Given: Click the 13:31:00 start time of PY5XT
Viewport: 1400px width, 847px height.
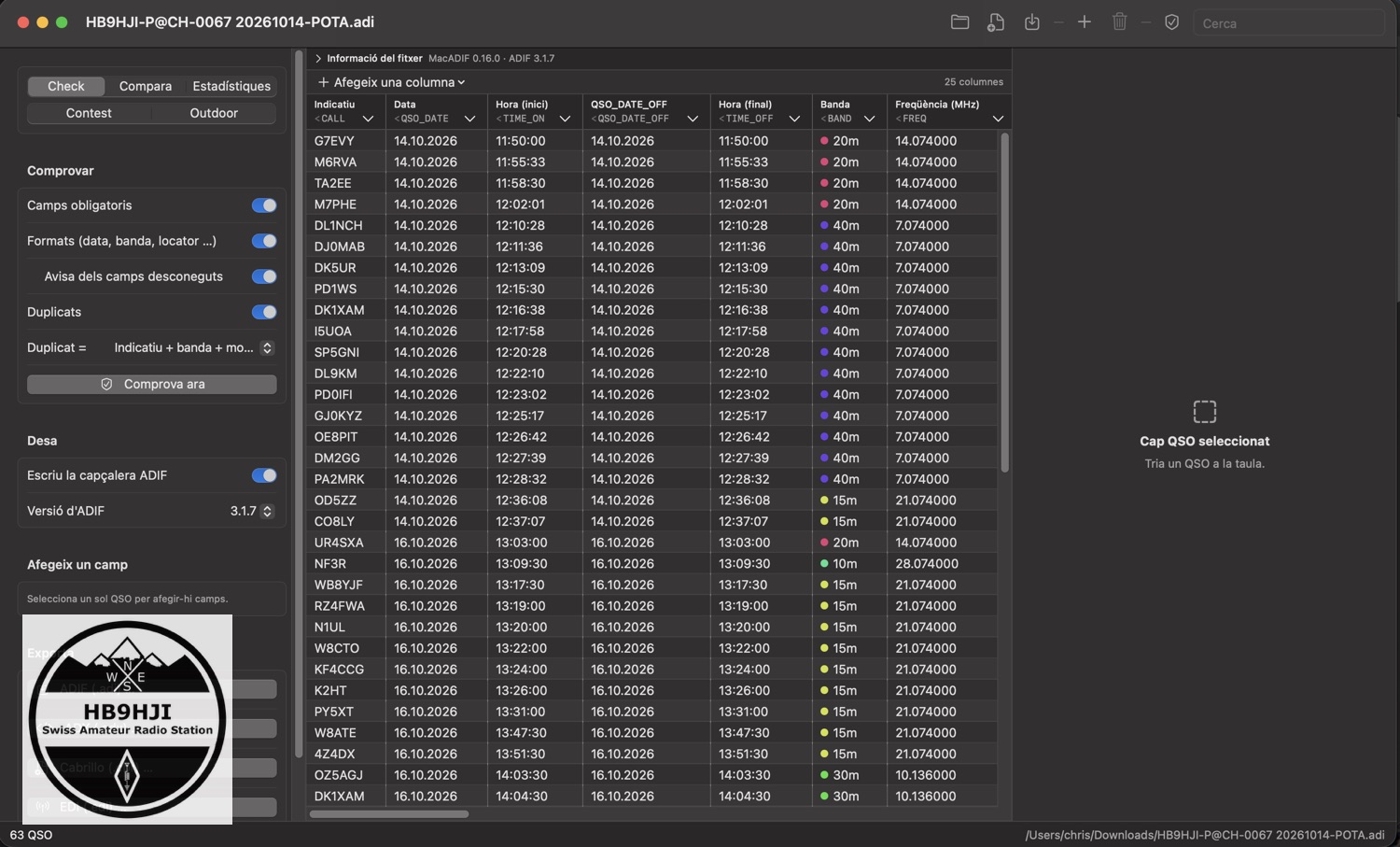Looking at the screenshot, I should pyautogui.click(x=522, y=712).
